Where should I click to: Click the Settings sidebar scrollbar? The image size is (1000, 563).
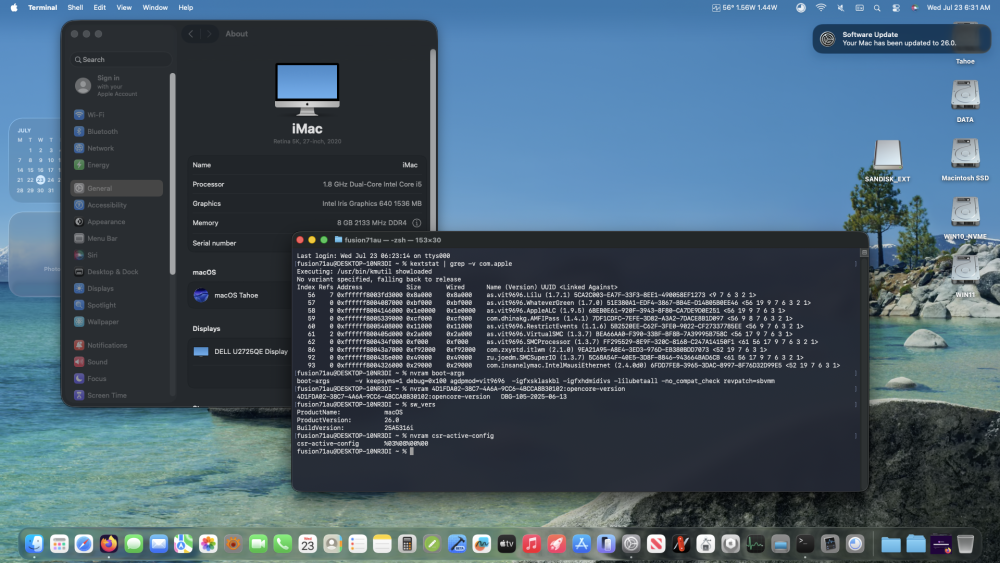(172, 173)
